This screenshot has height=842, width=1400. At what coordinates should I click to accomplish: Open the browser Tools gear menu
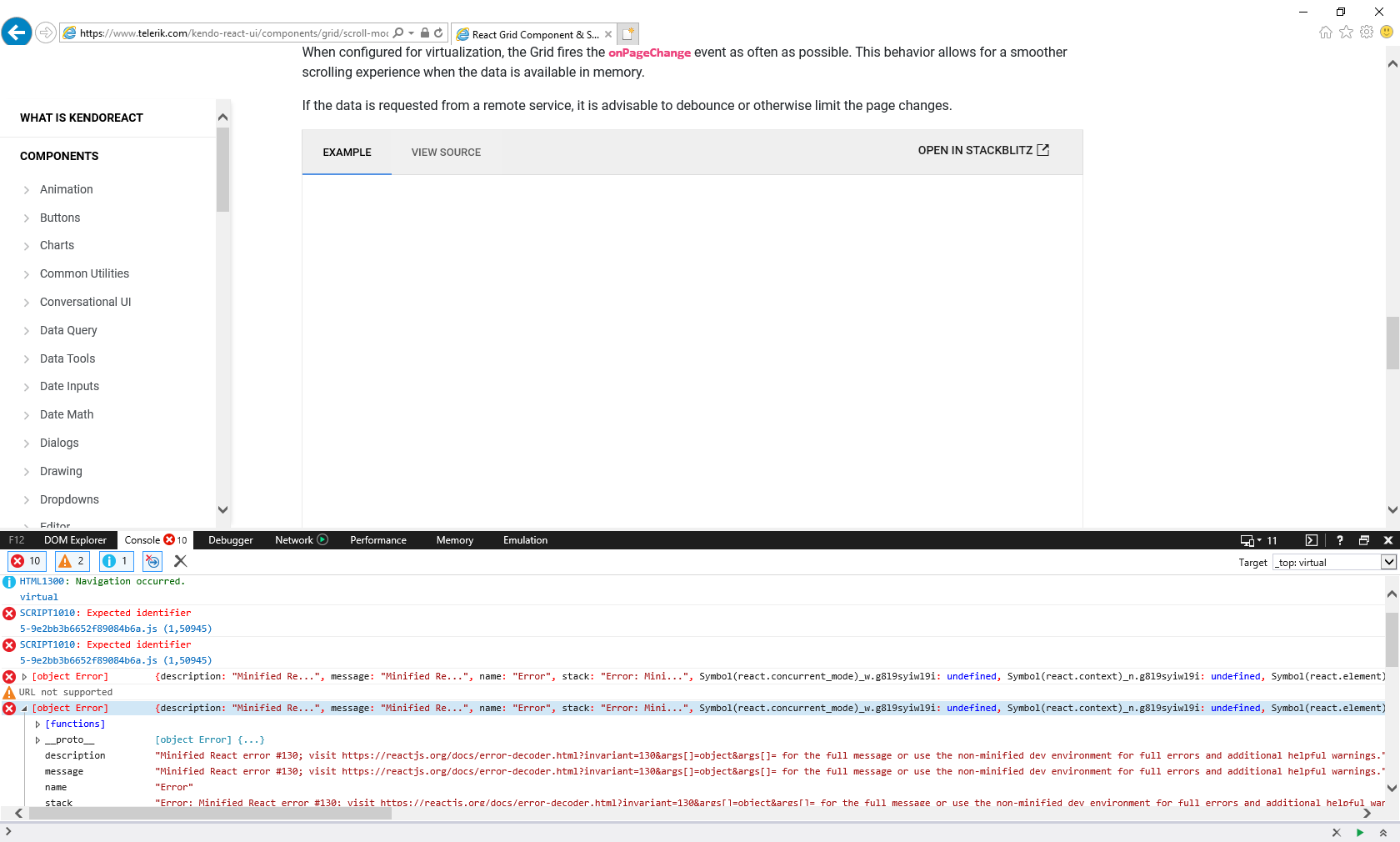pyautogui.click(x=1367, y=32)
